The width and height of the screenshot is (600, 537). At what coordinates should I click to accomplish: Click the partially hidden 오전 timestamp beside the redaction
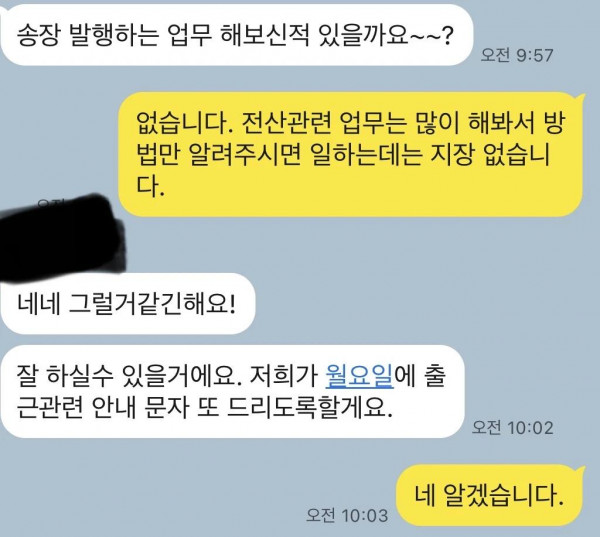click(50, 202)
